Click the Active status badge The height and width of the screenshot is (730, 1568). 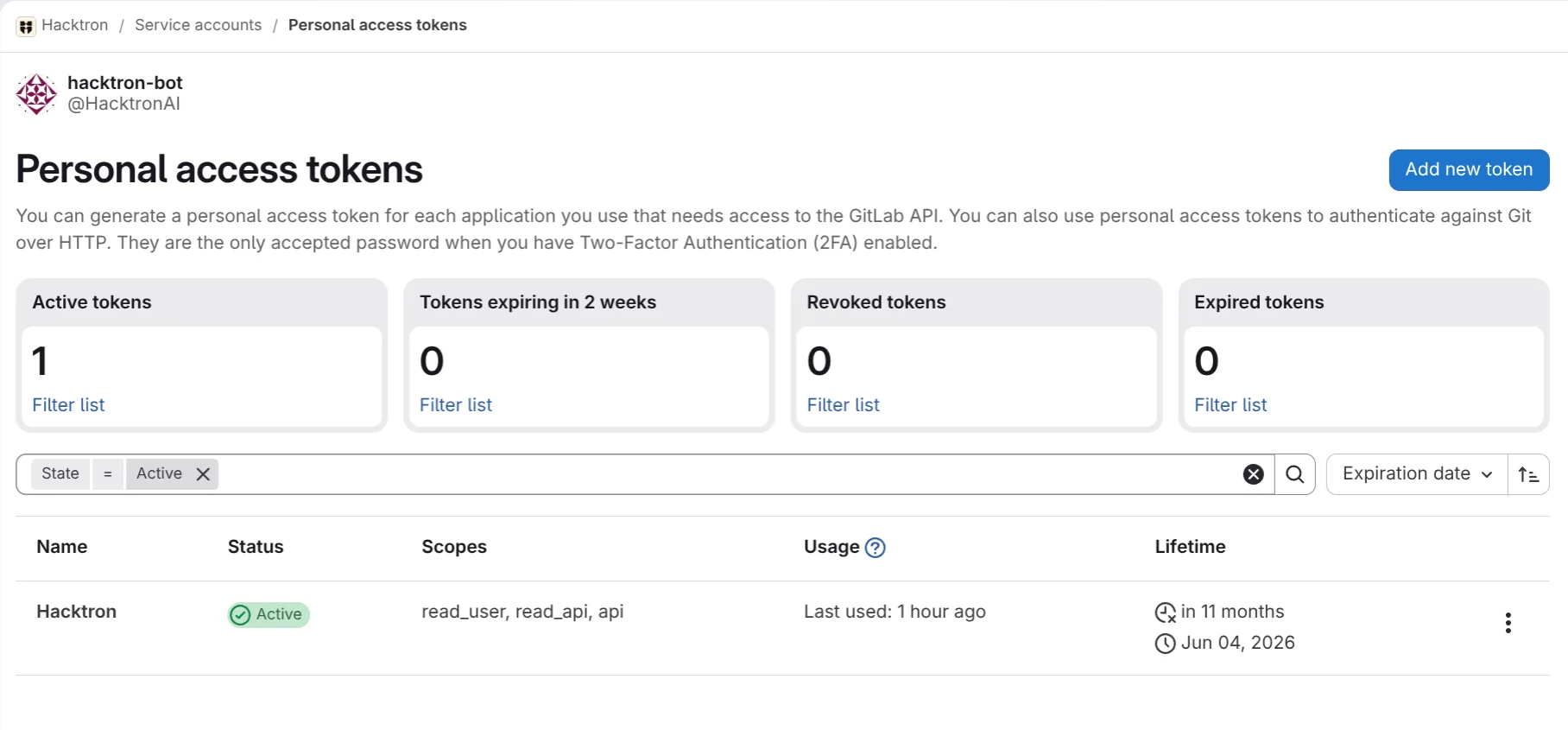(x=269, y=614)
